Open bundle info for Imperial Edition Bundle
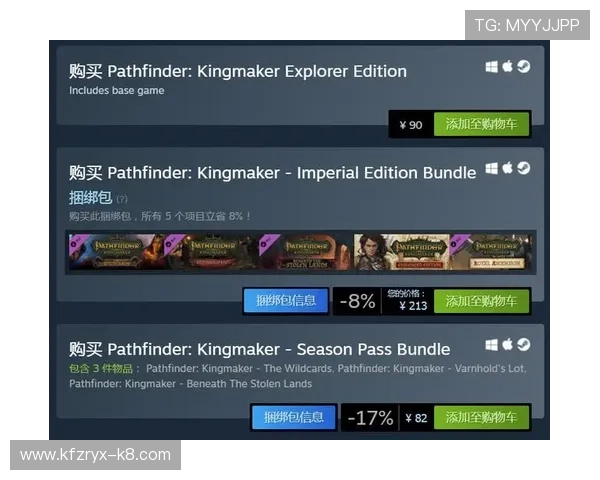The width and height of the screenshot is (600, 480). (286, 301)
